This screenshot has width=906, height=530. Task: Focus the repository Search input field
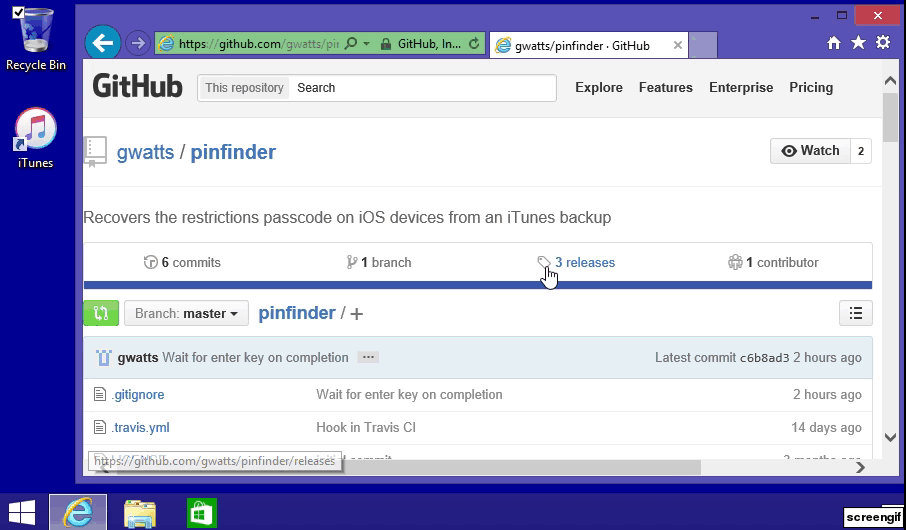click(422, 88)
